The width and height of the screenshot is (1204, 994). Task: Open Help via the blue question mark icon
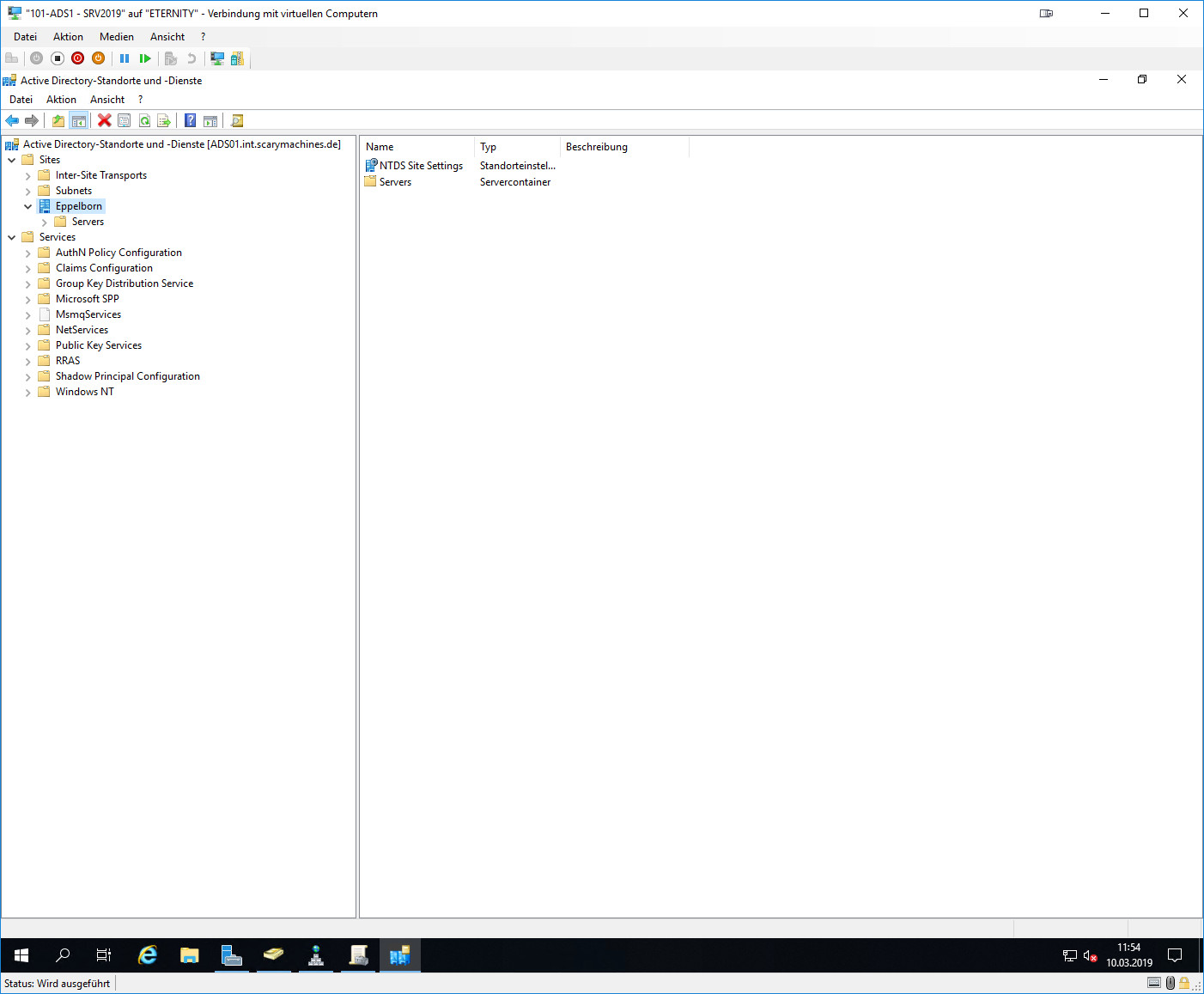pos(190,120)
